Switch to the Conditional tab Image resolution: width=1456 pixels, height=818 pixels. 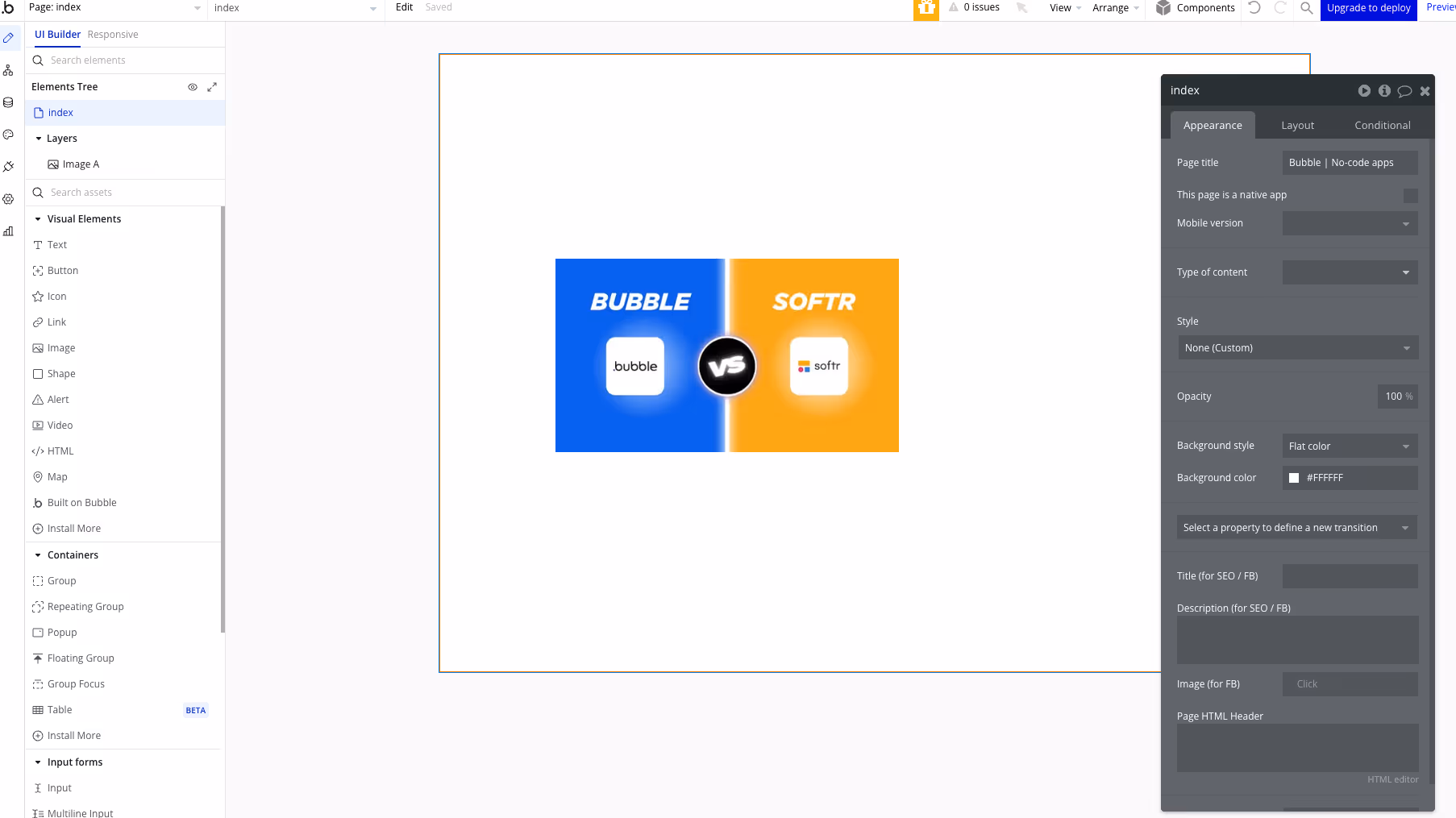tap(1382, 126)
